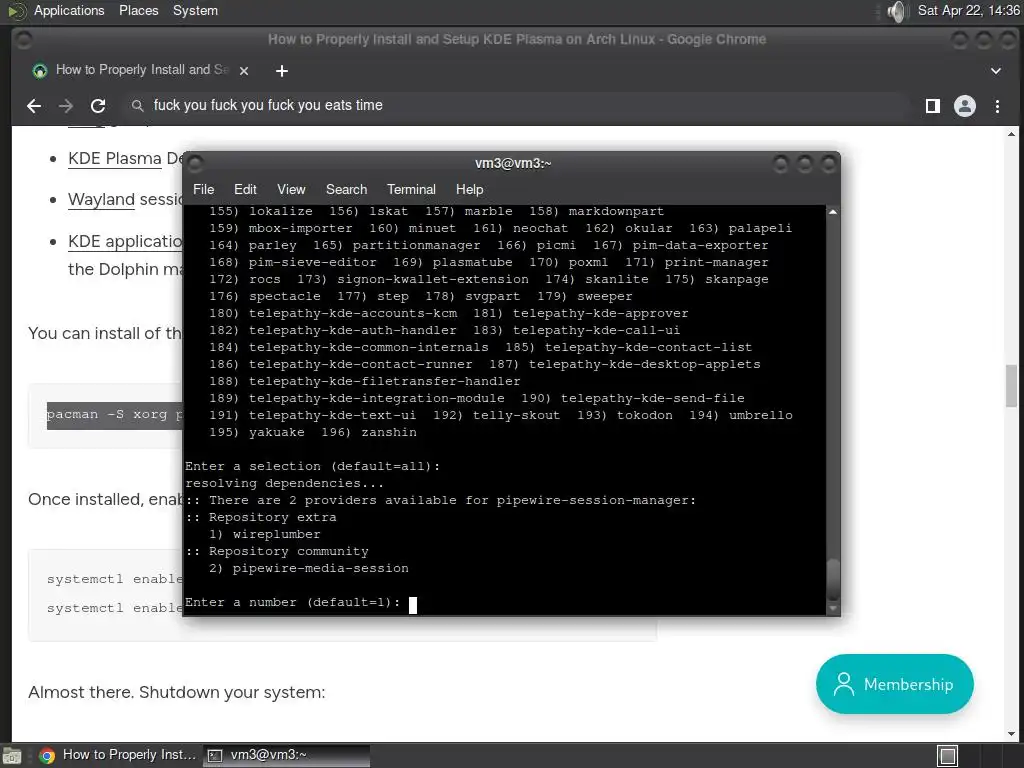This screenshot has width=1024, height=768.
Task: Go forward in Chrome
Action: (65, 106)
